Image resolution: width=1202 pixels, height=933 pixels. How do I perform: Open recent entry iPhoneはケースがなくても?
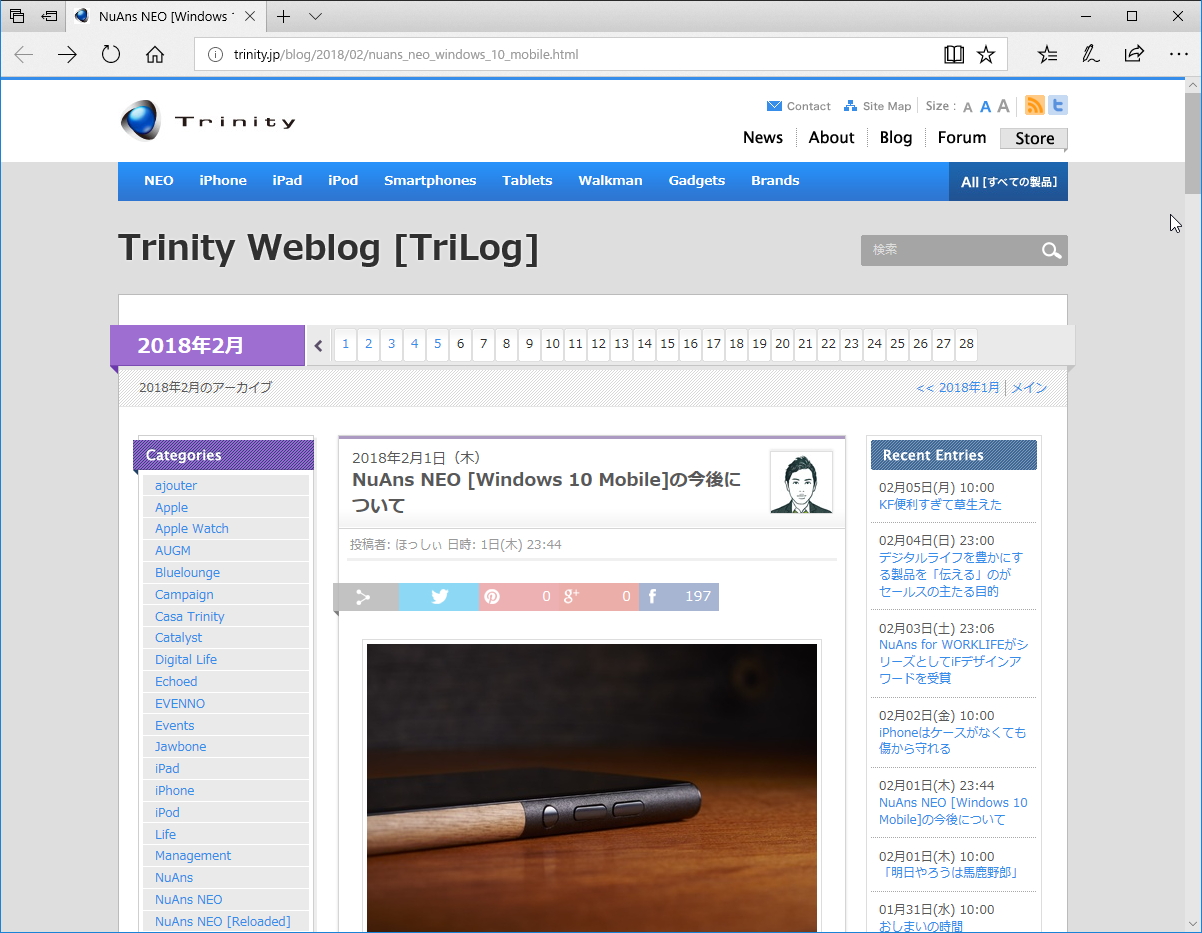pos(952,741)
